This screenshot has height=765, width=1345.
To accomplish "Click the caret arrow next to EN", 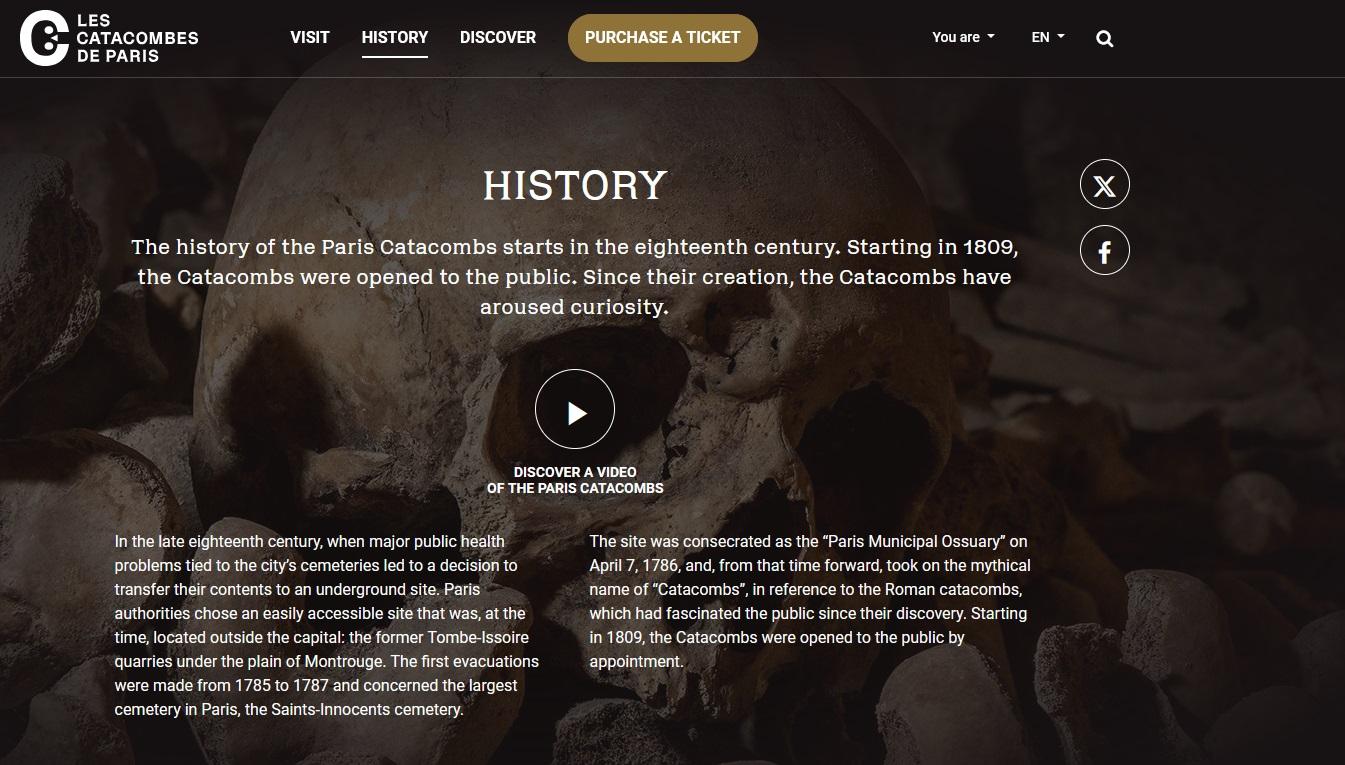I will click(x=1061, y=37).
